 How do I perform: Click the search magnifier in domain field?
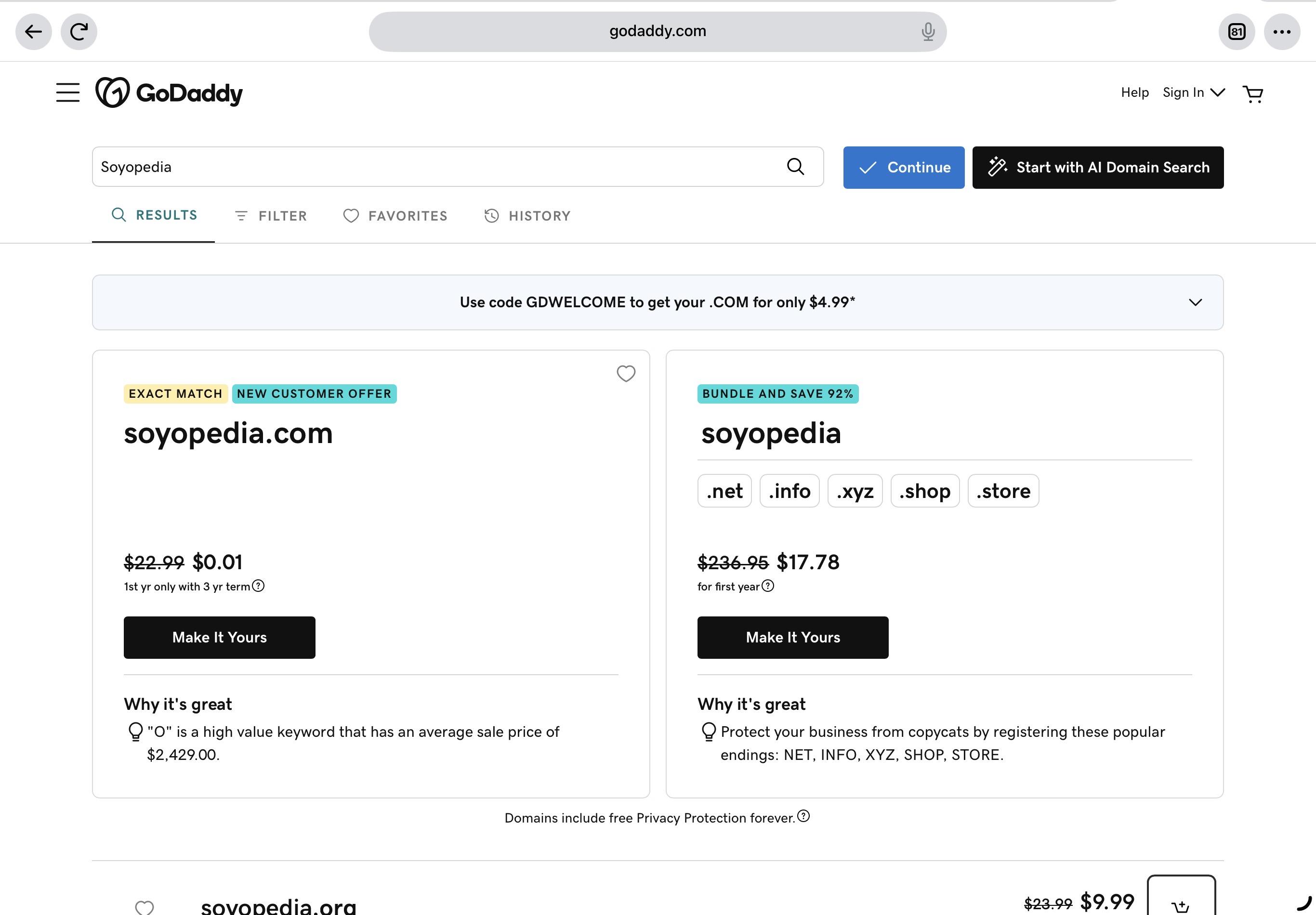pos(795,167)
